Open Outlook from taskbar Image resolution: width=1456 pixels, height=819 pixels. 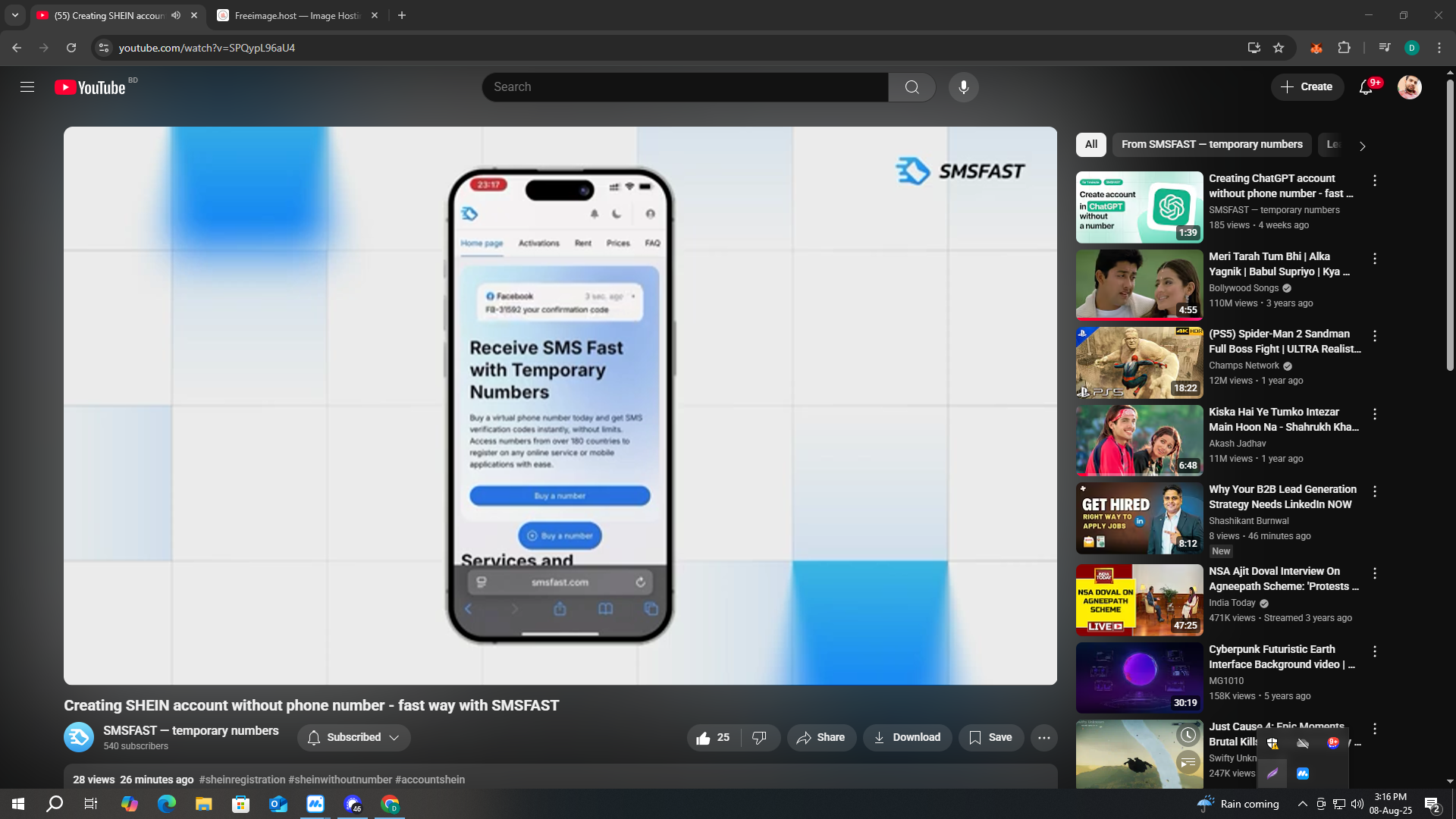click(278, 804)
